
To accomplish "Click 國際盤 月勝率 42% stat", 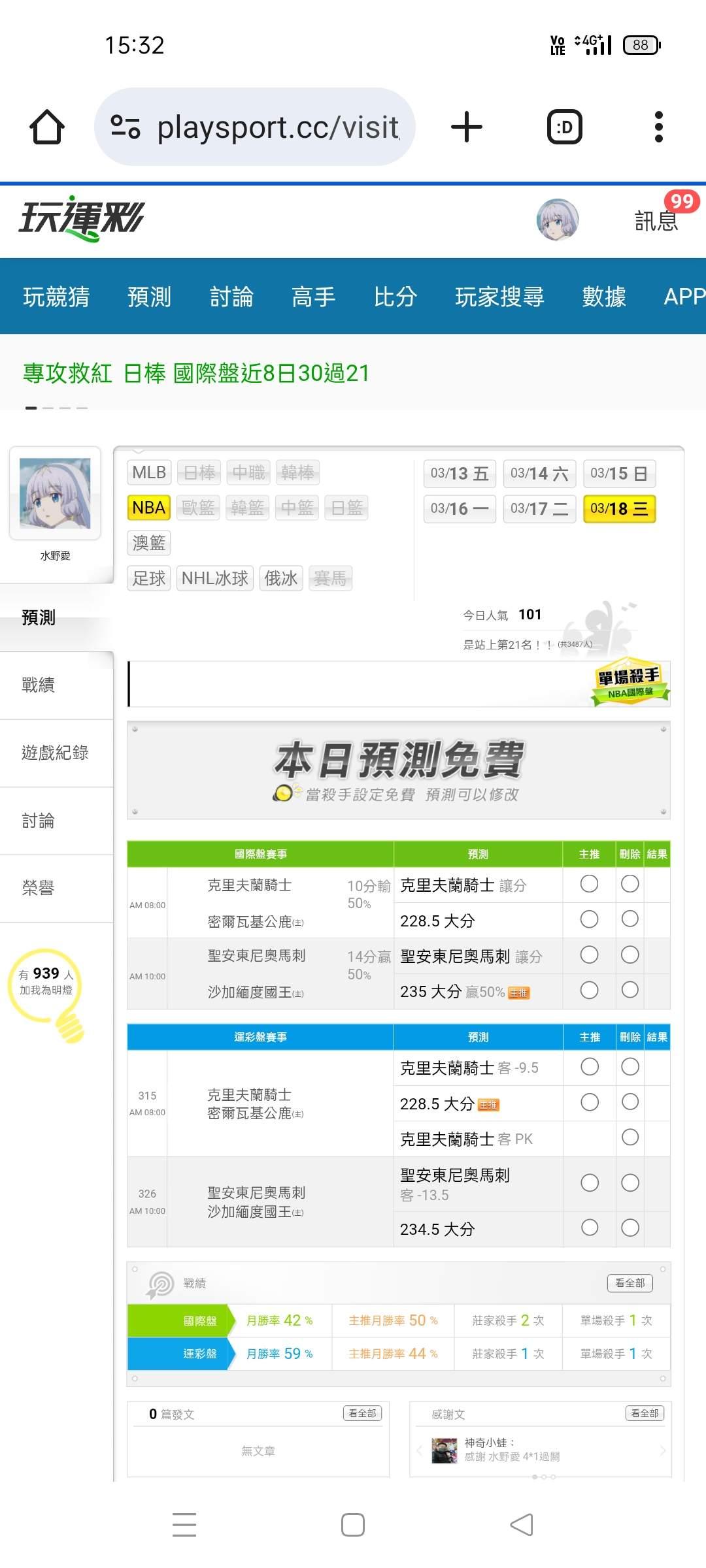I will (x=280, y=1320).
